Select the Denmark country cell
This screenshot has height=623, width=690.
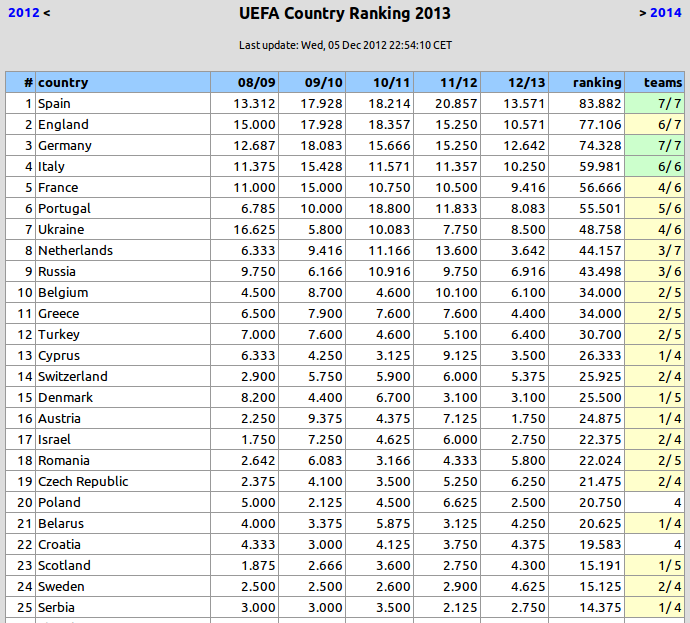point(123,397)
